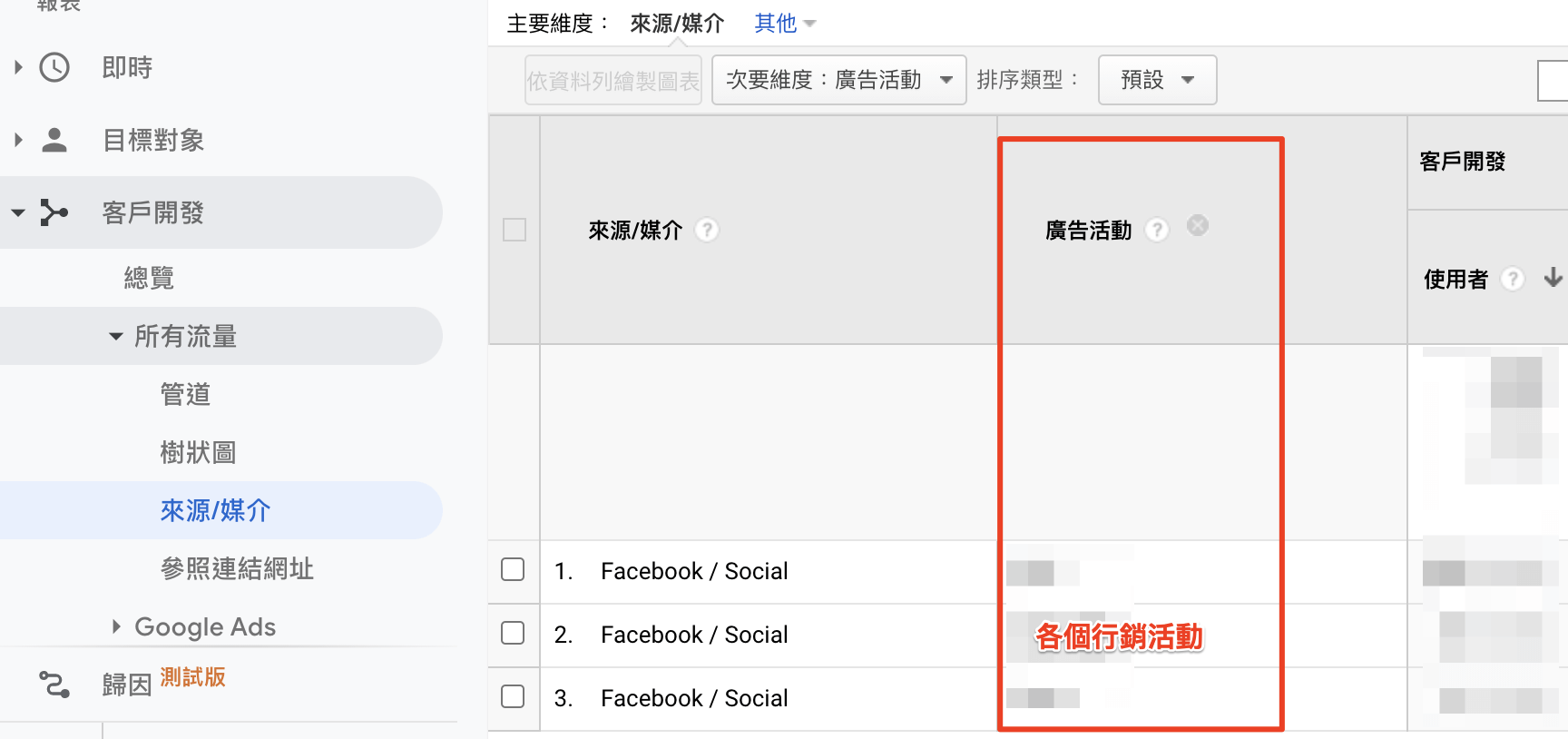
Task: Select row 3 Facebook / Social checkbox
Action: 513,696
